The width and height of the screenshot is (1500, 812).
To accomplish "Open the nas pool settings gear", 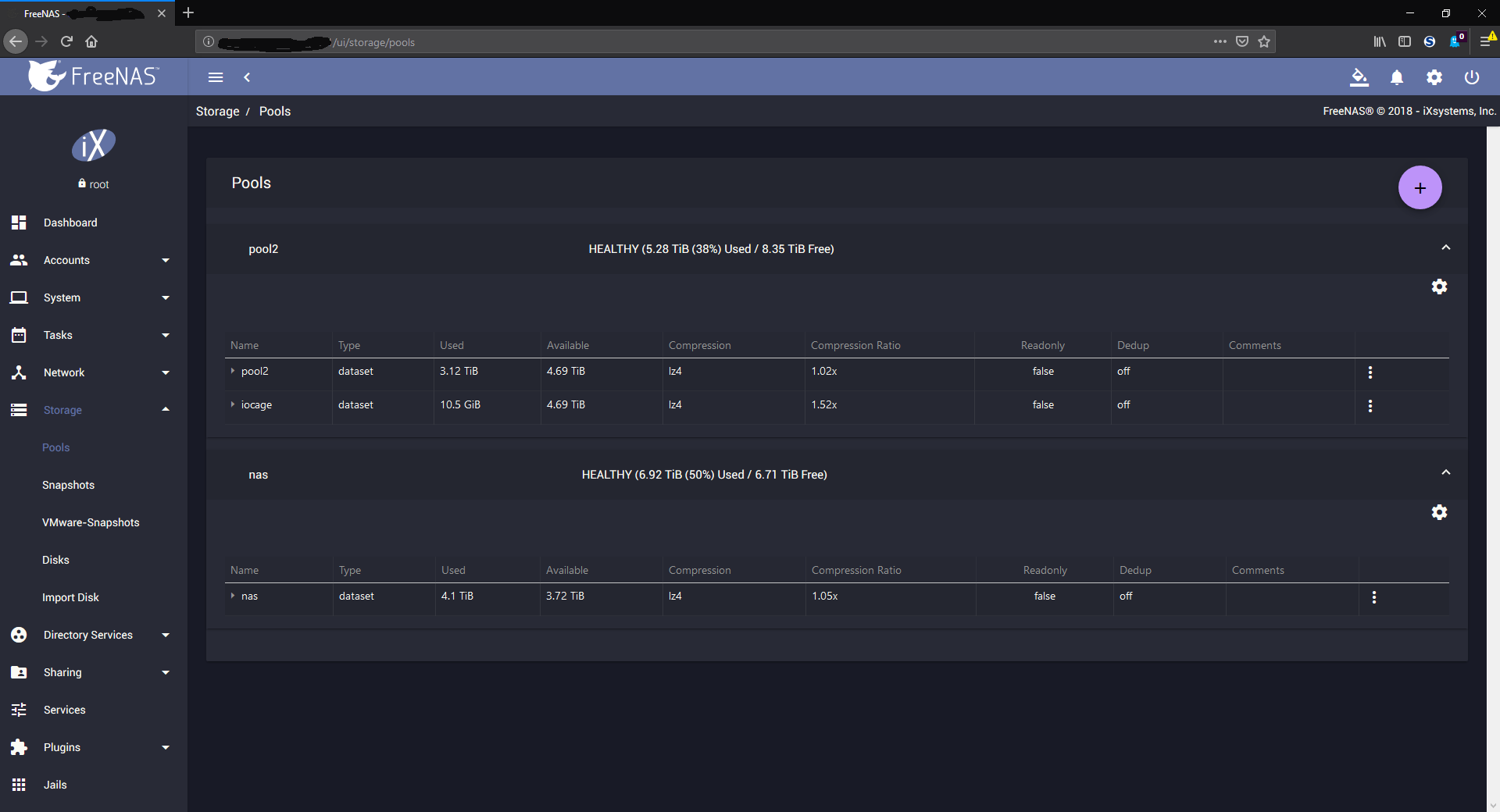I will [x=1439, y=512].
